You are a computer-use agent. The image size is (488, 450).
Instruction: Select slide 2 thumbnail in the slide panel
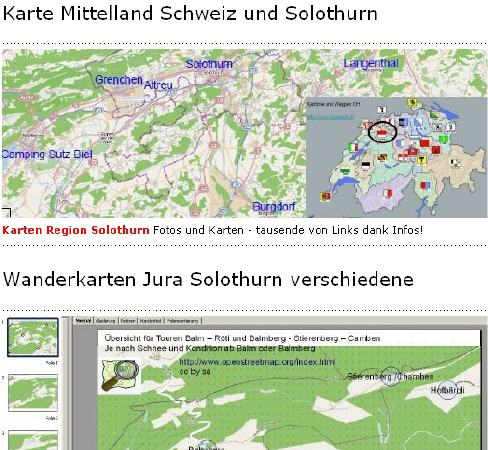pos(33,393)
